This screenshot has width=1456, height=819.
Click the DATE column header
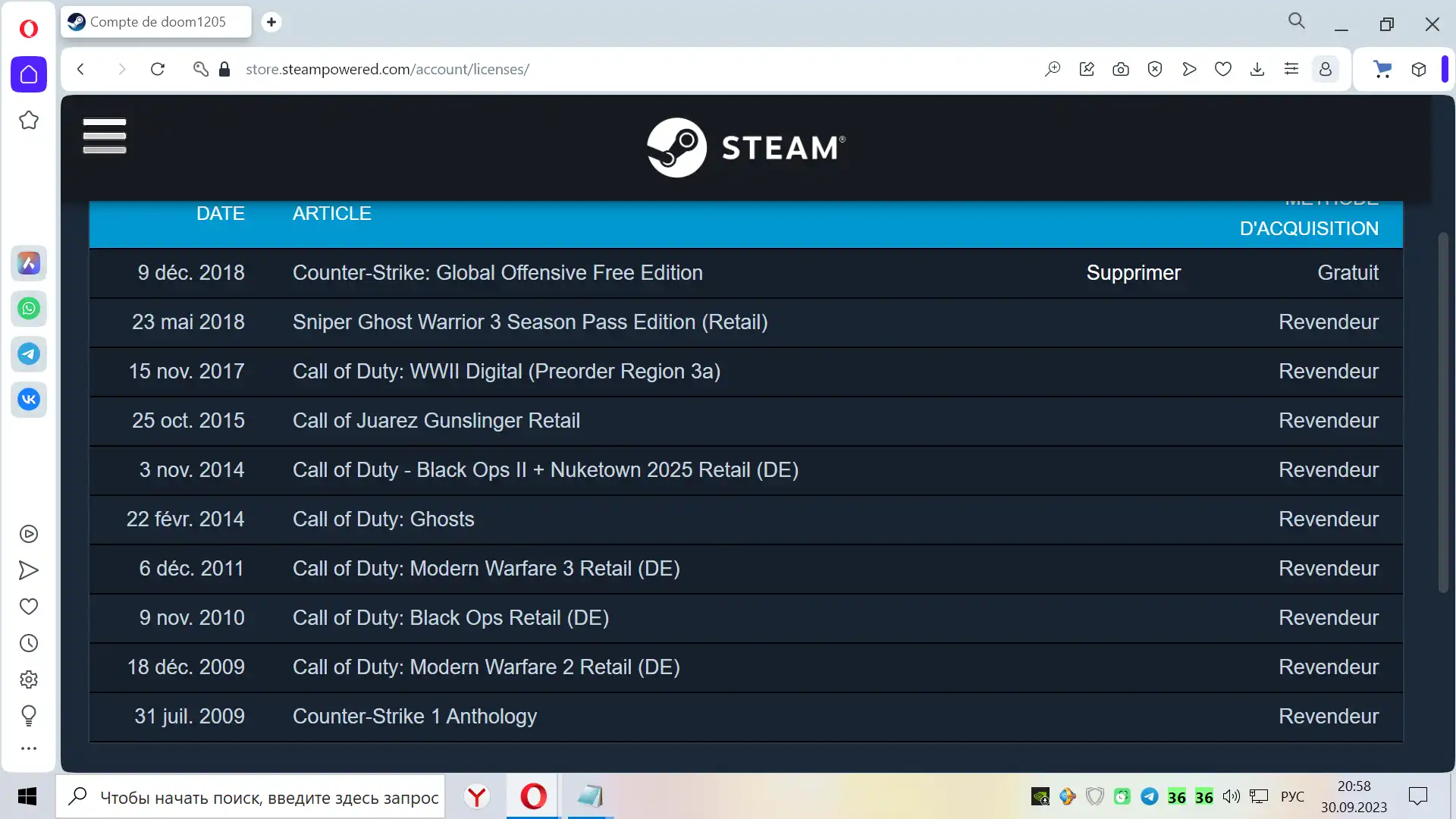(x=221, y=214)
